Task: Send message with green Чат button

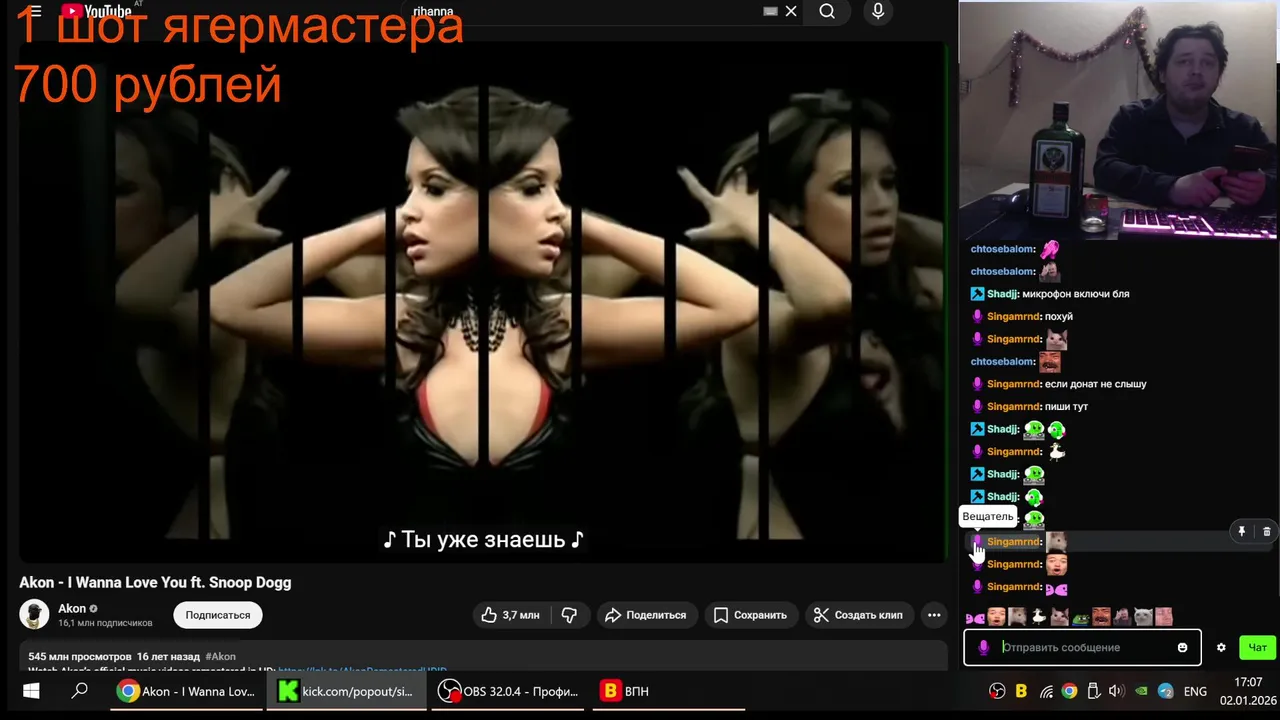Action: click(x=1257, y=648)
